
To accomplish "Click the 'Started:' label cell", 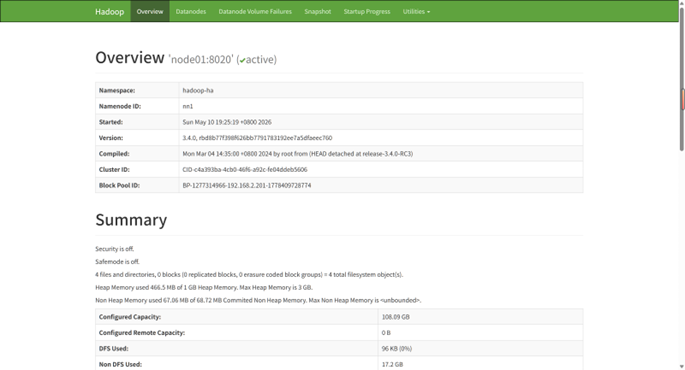I will tap(137, 122).
